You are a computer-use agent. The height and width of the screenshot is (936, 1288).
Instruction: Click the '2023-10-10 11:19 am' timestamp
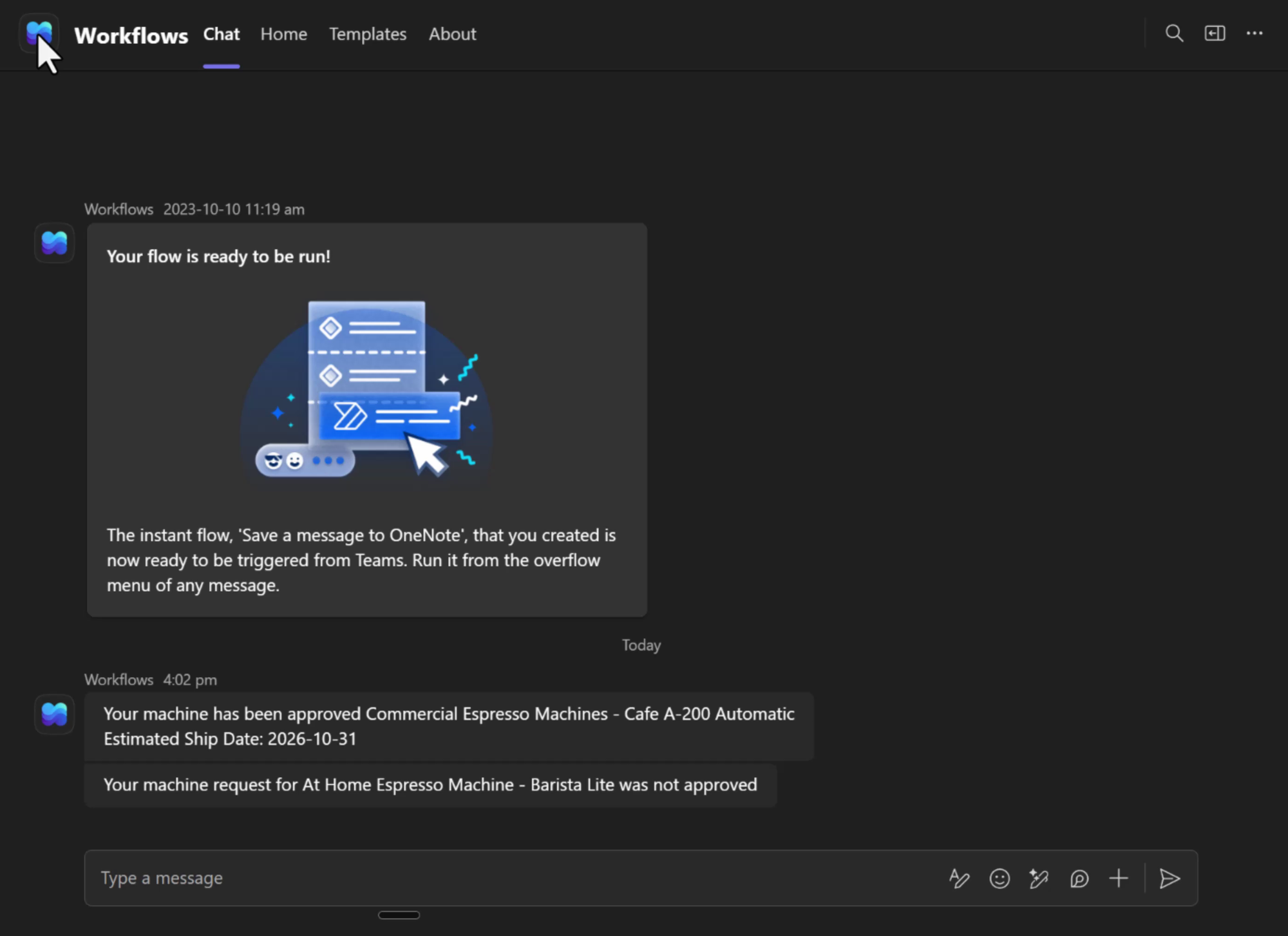click(234, 209)
